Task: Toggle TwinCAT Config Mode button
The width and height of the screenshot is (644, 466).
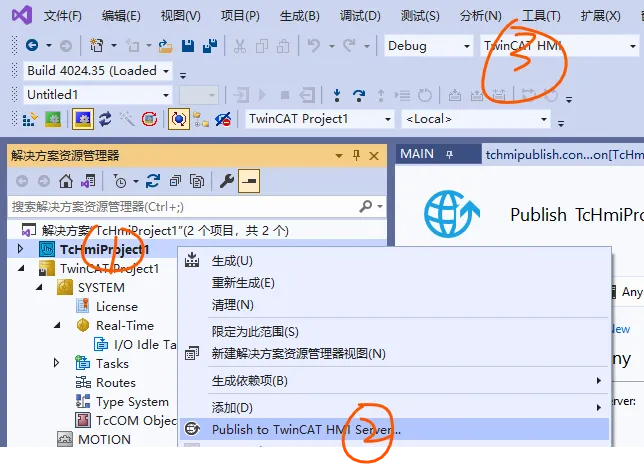Action: (83, 119)
